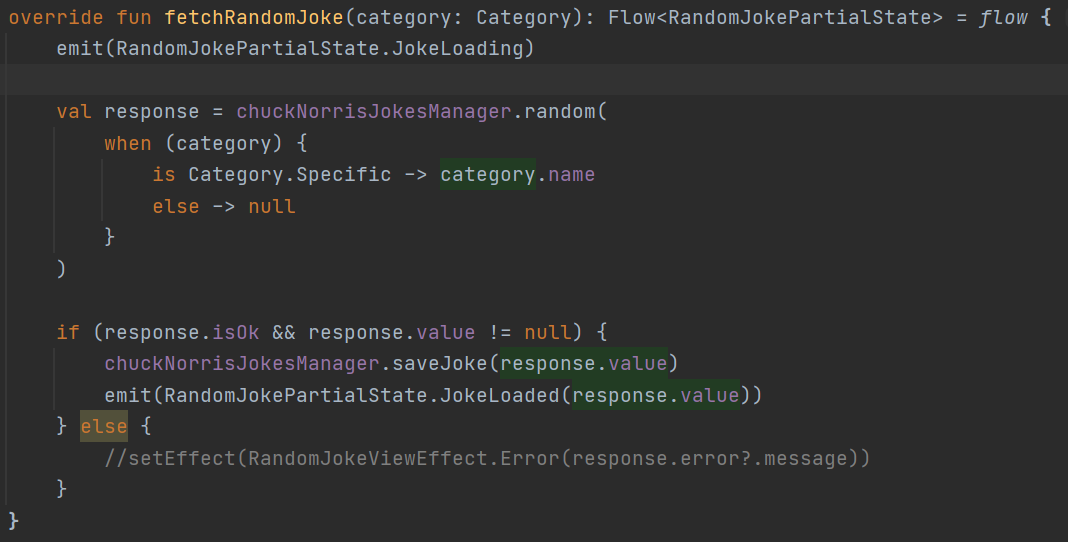This screenshot has width=1068, height=542.
Task: Click the 'if' keyword
Action: point(68,332)
